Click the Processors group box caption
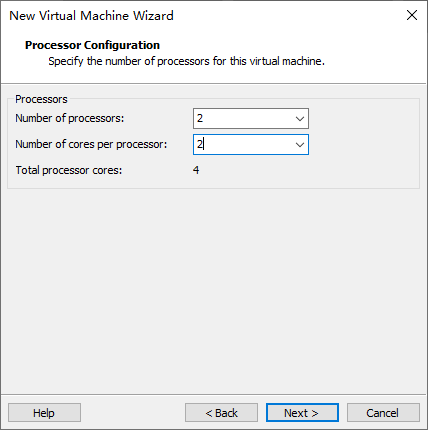This screenshot has height=430, width=428. click(x=41, y=99)
